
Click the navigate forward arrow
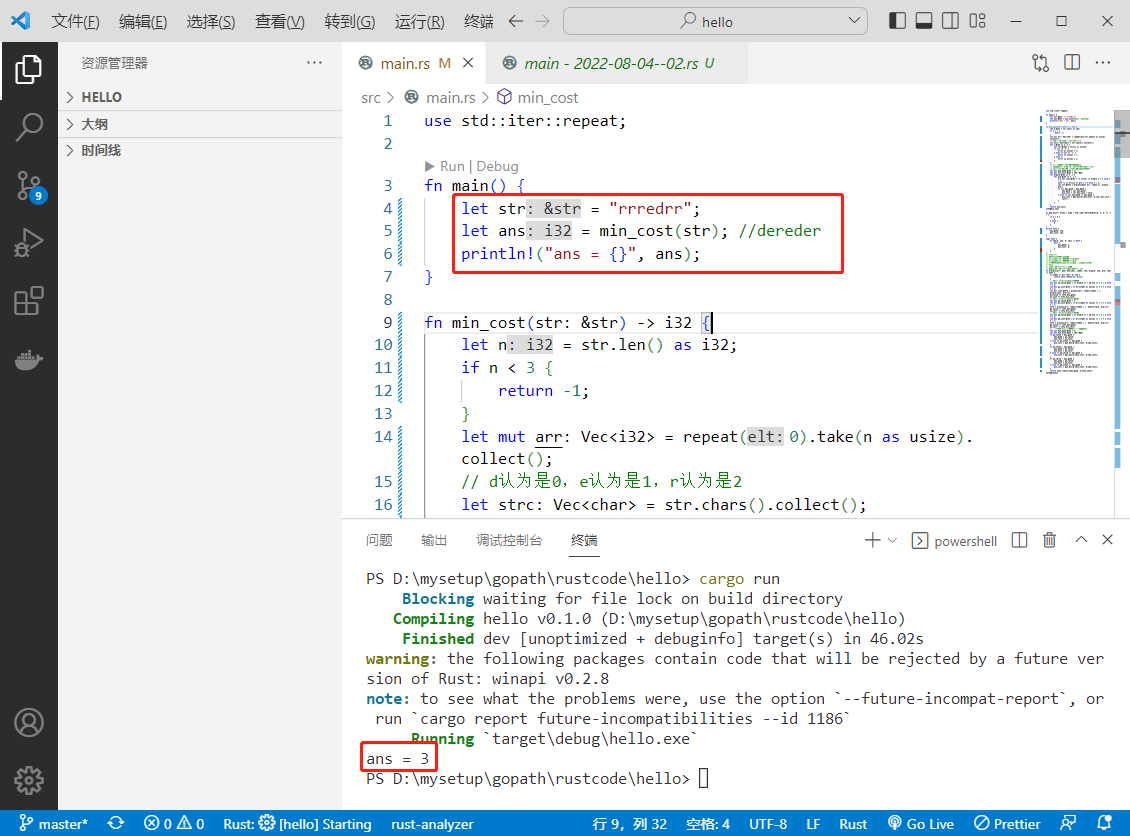543,22
